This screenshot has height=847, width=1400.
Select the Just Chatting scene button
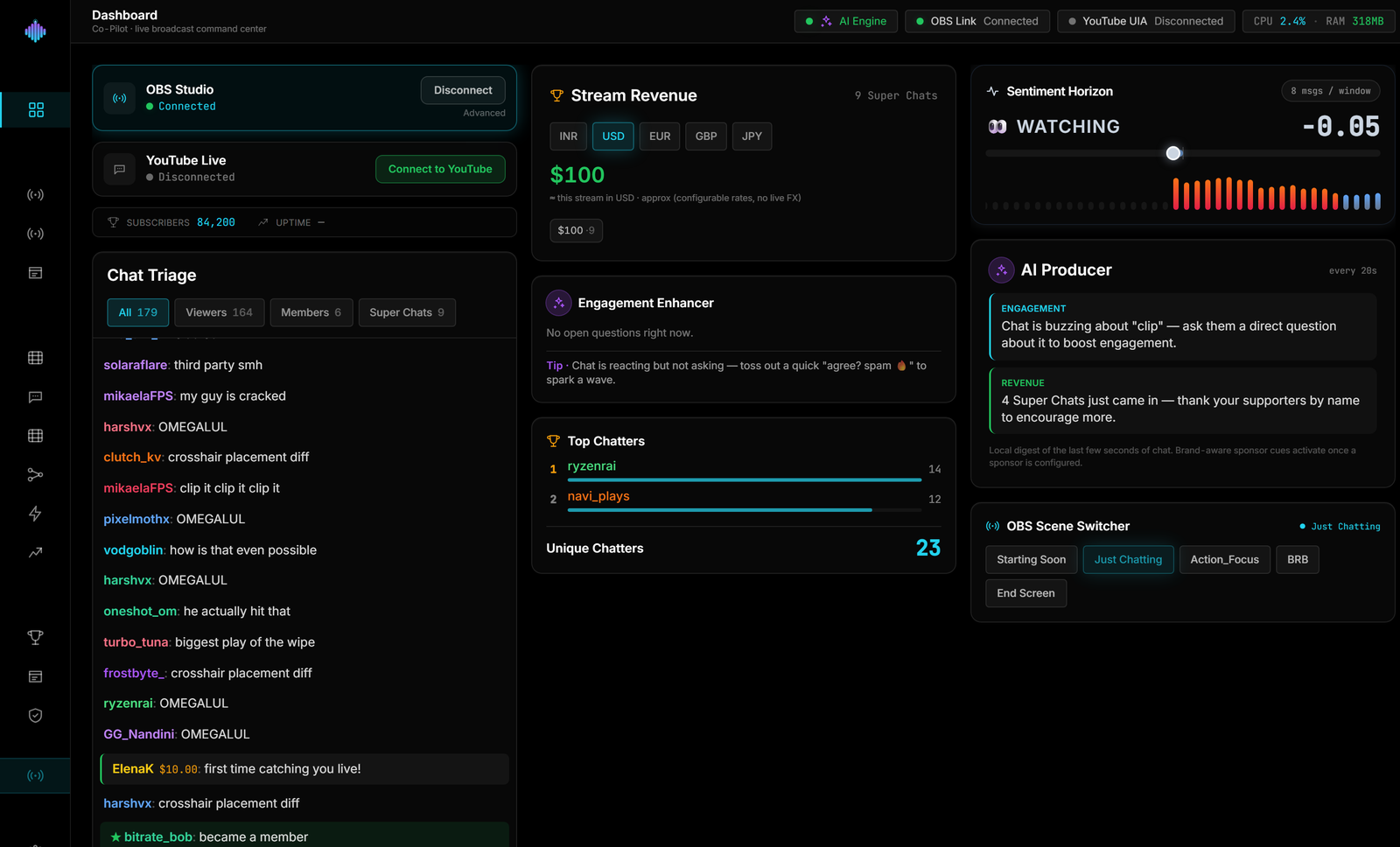(x=1128, y=560)
